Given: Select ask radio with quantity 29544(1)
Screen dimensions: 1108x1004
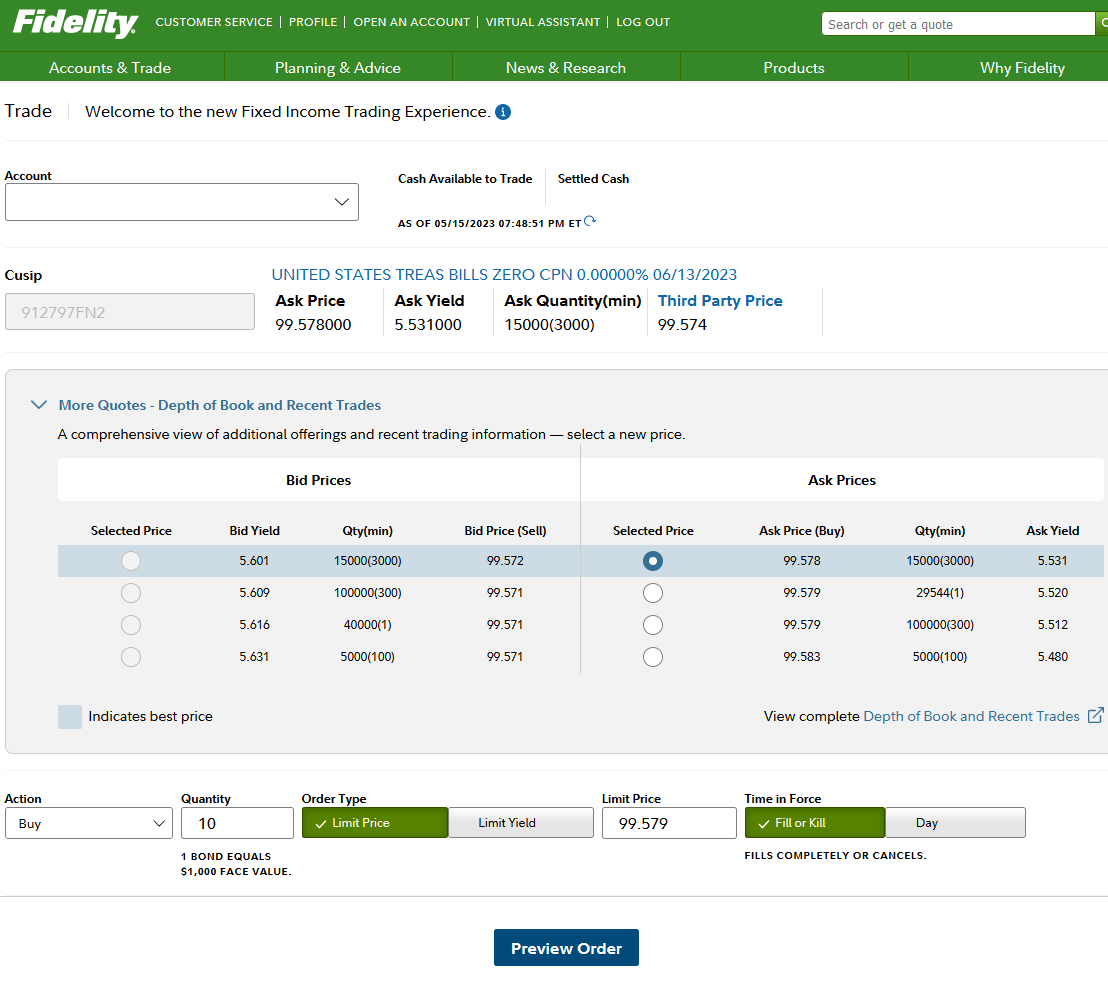Looking at the screenshot, I should (653, 593).
